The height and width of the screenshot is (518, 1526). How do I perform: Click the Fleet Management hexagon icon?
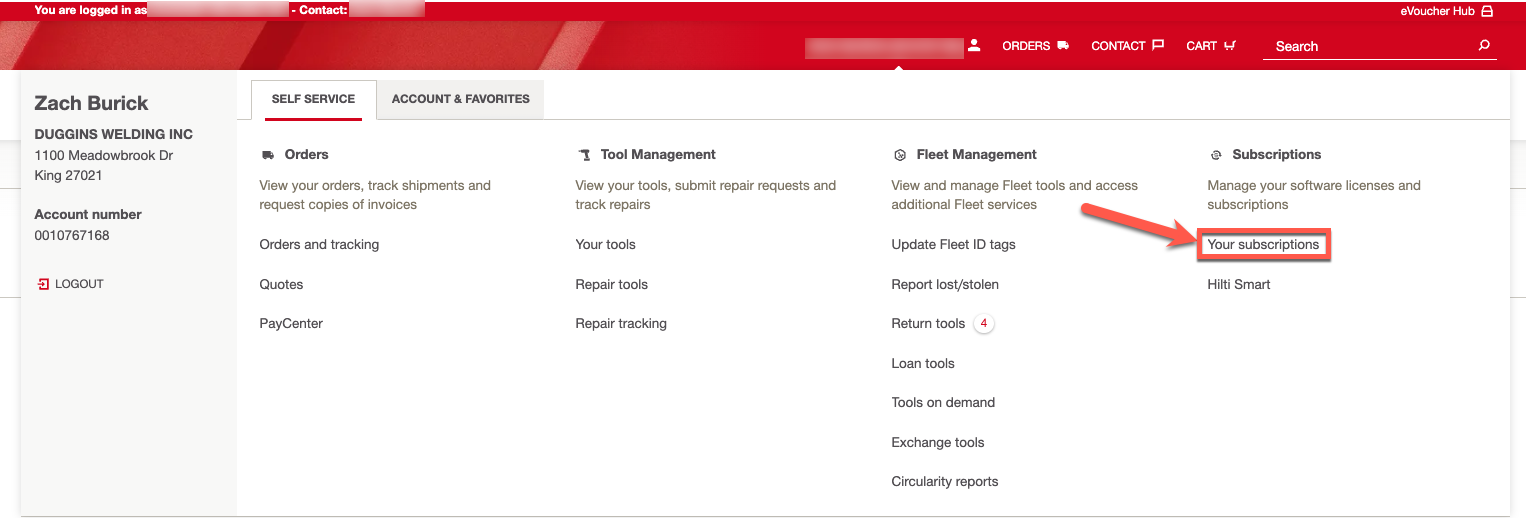(x=899, y=155)
